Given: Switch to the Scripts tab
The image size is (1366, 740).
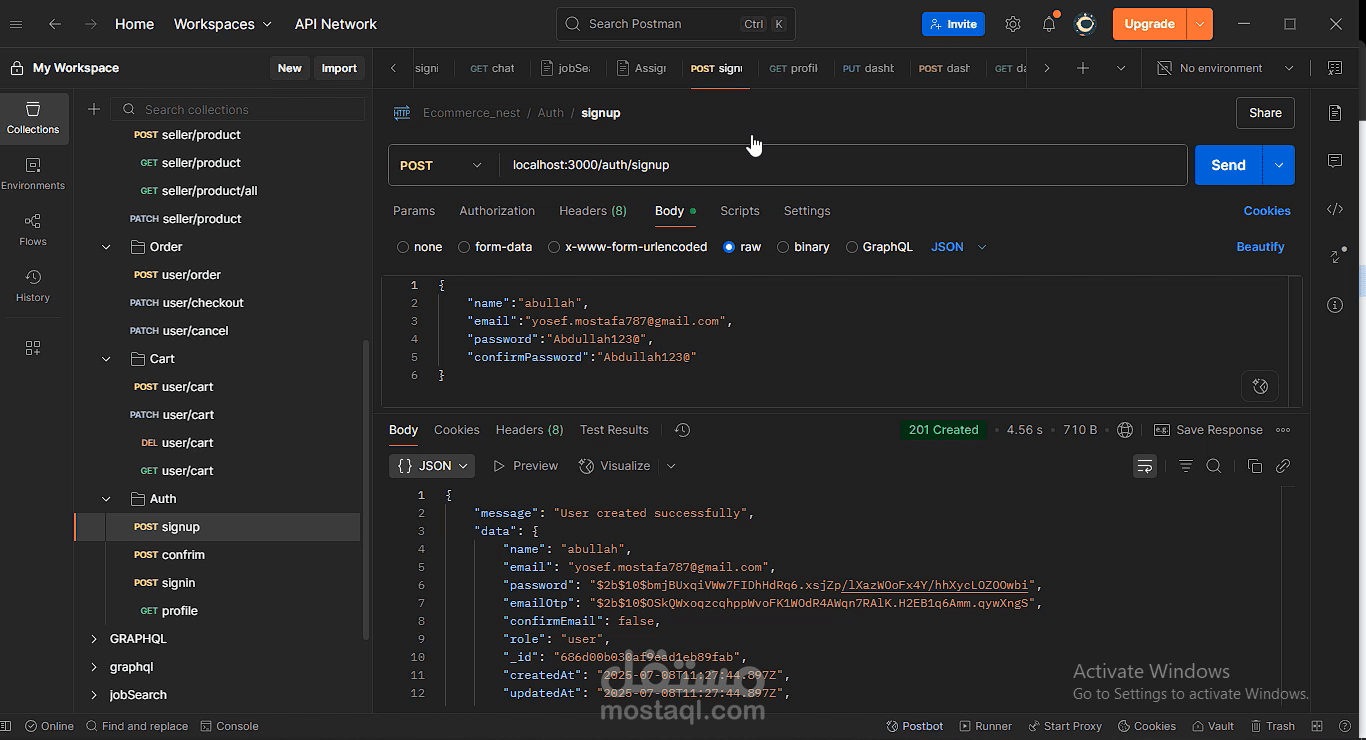Looking at the screenshot, I should (x=740, y=211).
